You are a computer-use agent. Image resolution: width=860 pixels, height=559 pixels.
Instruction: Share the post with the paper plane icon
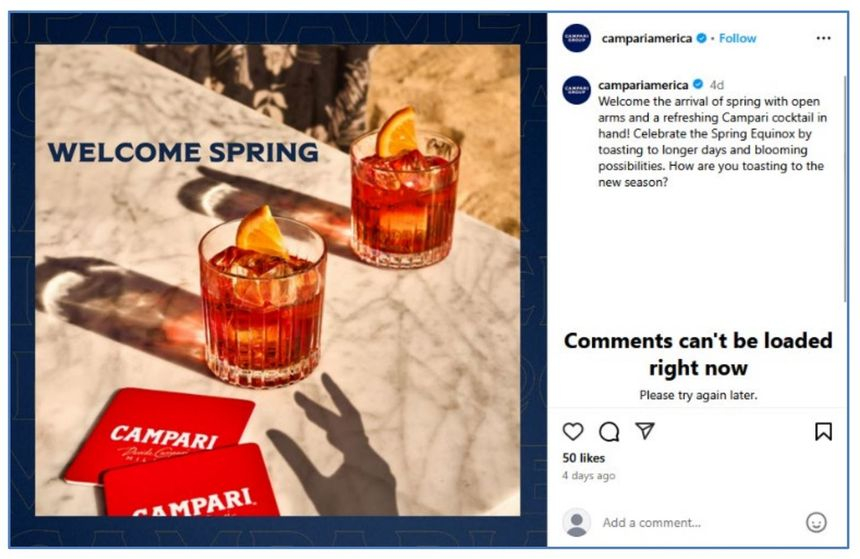(x=645, y=431)
